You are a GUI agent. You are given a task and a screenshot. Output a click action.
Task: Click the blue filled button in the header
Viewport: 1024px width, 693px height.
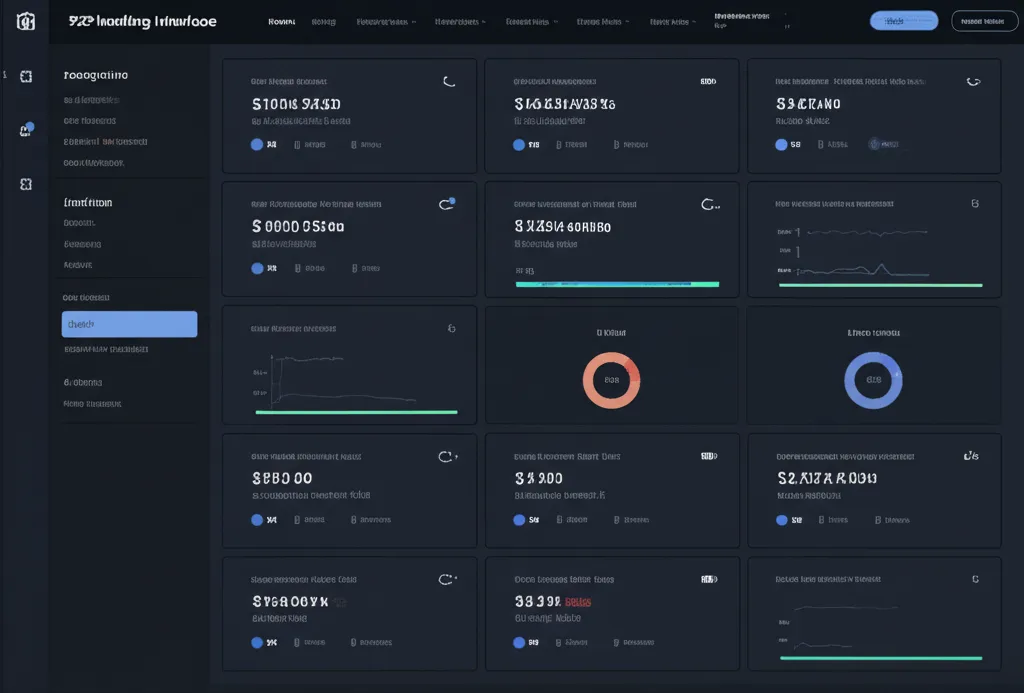click(x=904, y=21)
